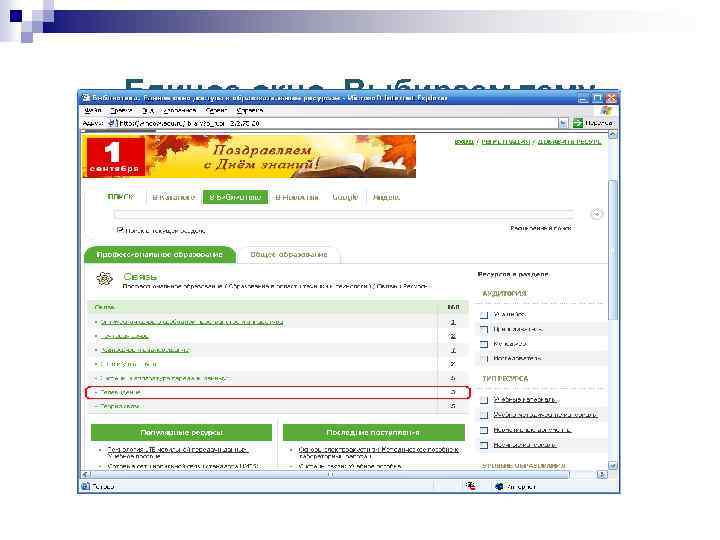Open the Сервис menu
This screenshot has width=720, height=540.
(x=216, y=111)
